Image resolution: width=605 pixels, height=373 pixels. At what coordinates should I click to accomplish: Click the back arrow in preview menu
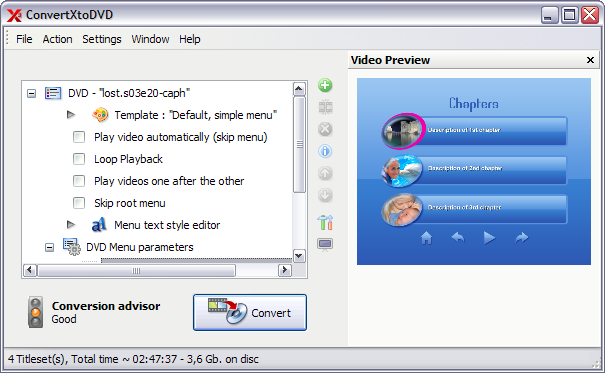click(x=458, y=237)
